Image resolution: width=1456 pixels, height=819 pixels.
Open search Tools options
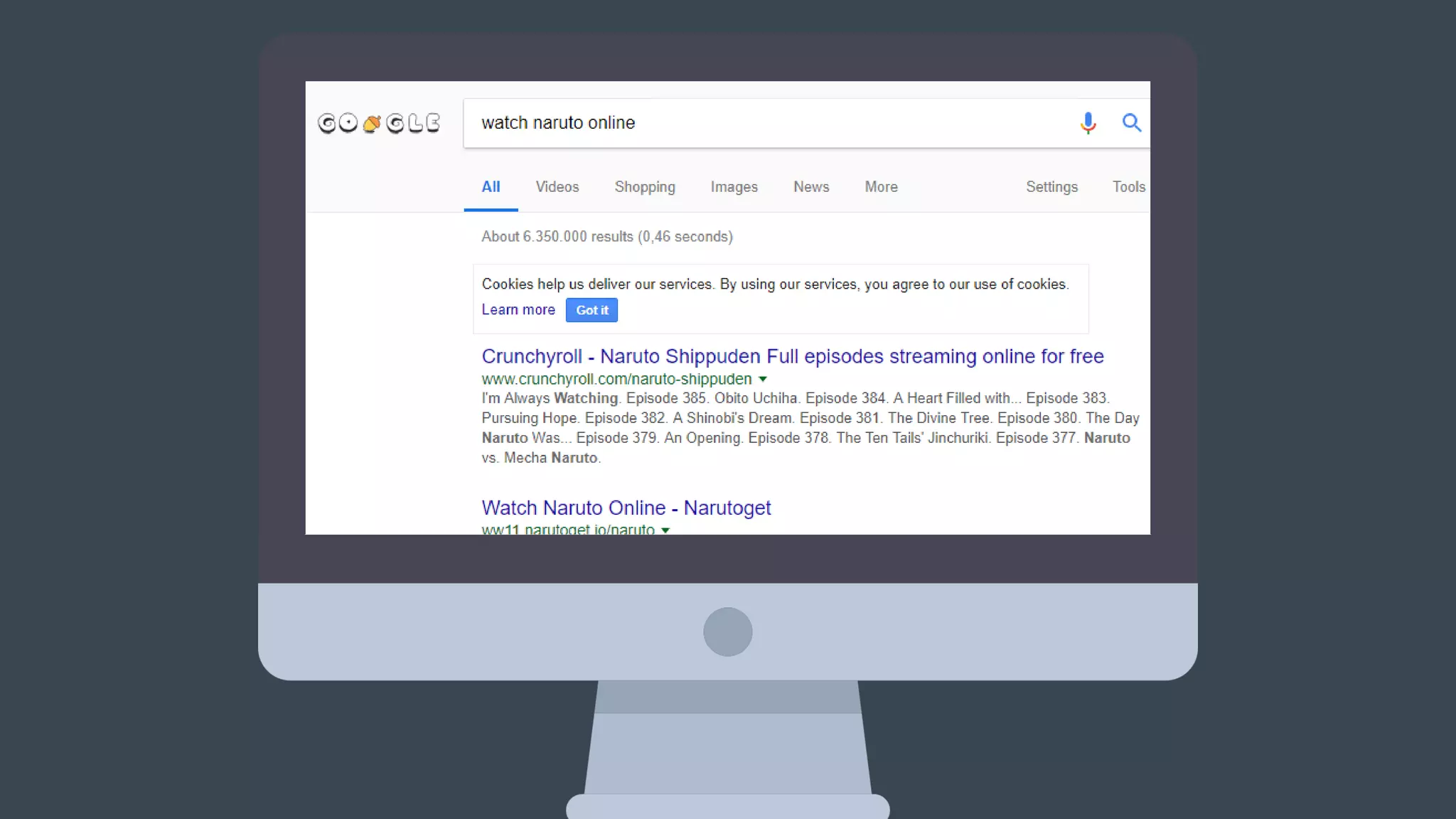1128,187
